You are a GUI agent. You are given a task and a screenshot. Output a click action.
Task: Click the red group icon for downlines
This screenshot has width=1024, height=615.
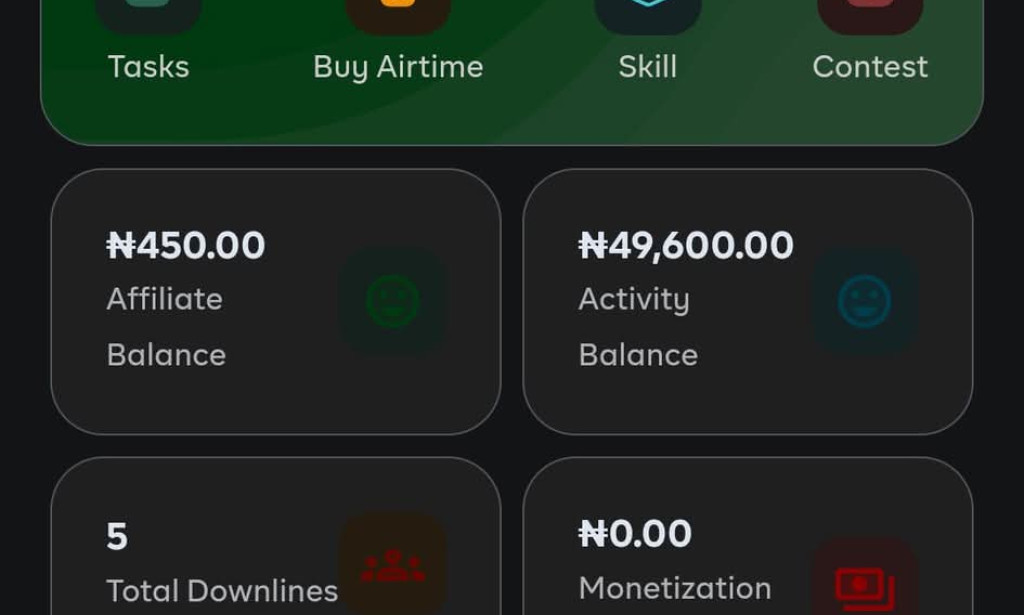[393, 565]
